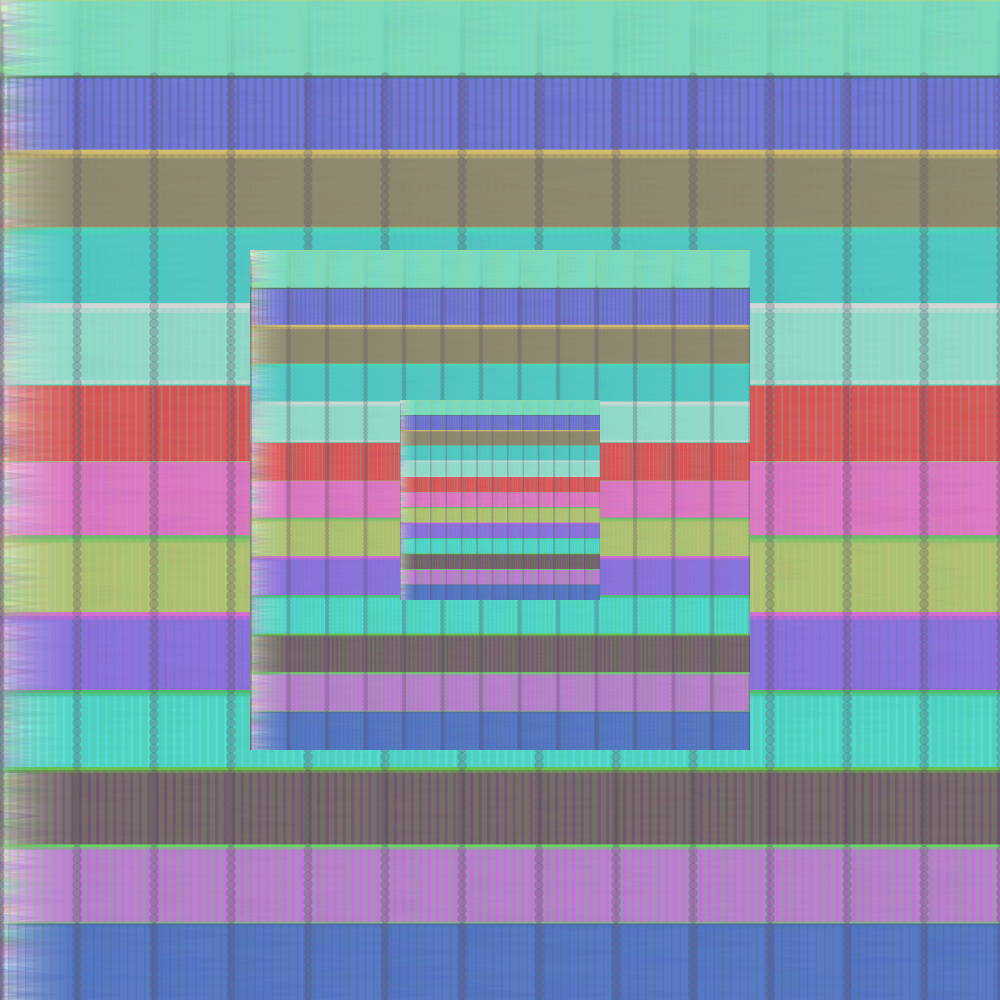
Task: Click the blurred left edge of the red stripe
Action: (x=20, y=422)
